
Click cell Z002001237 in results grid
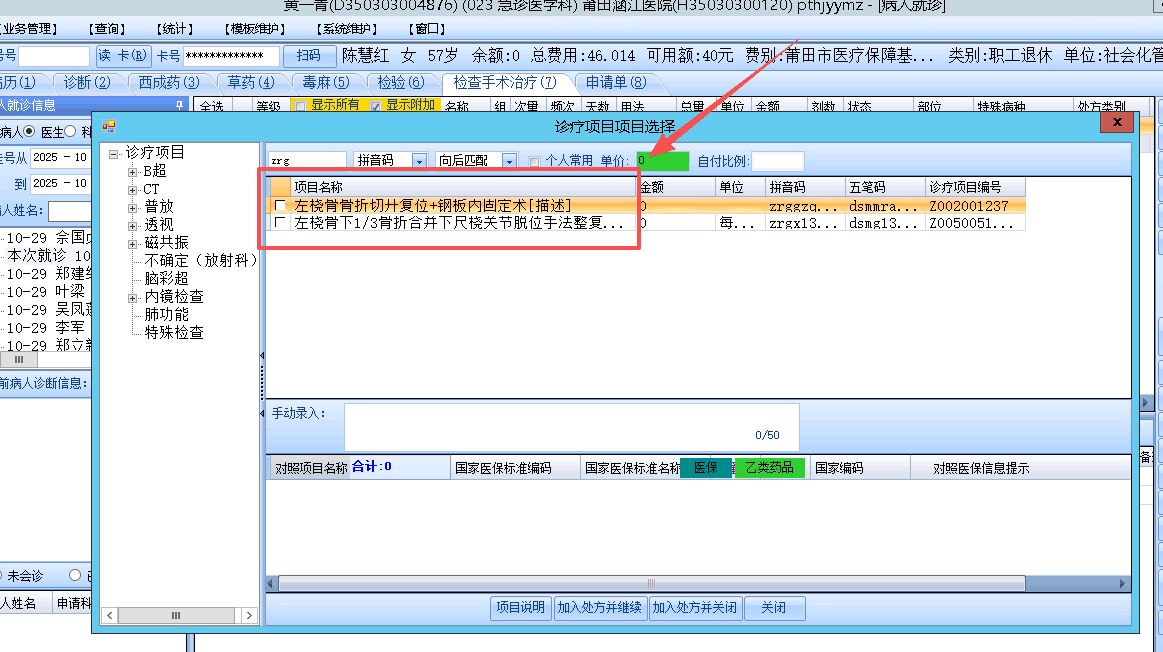point(975,206)
